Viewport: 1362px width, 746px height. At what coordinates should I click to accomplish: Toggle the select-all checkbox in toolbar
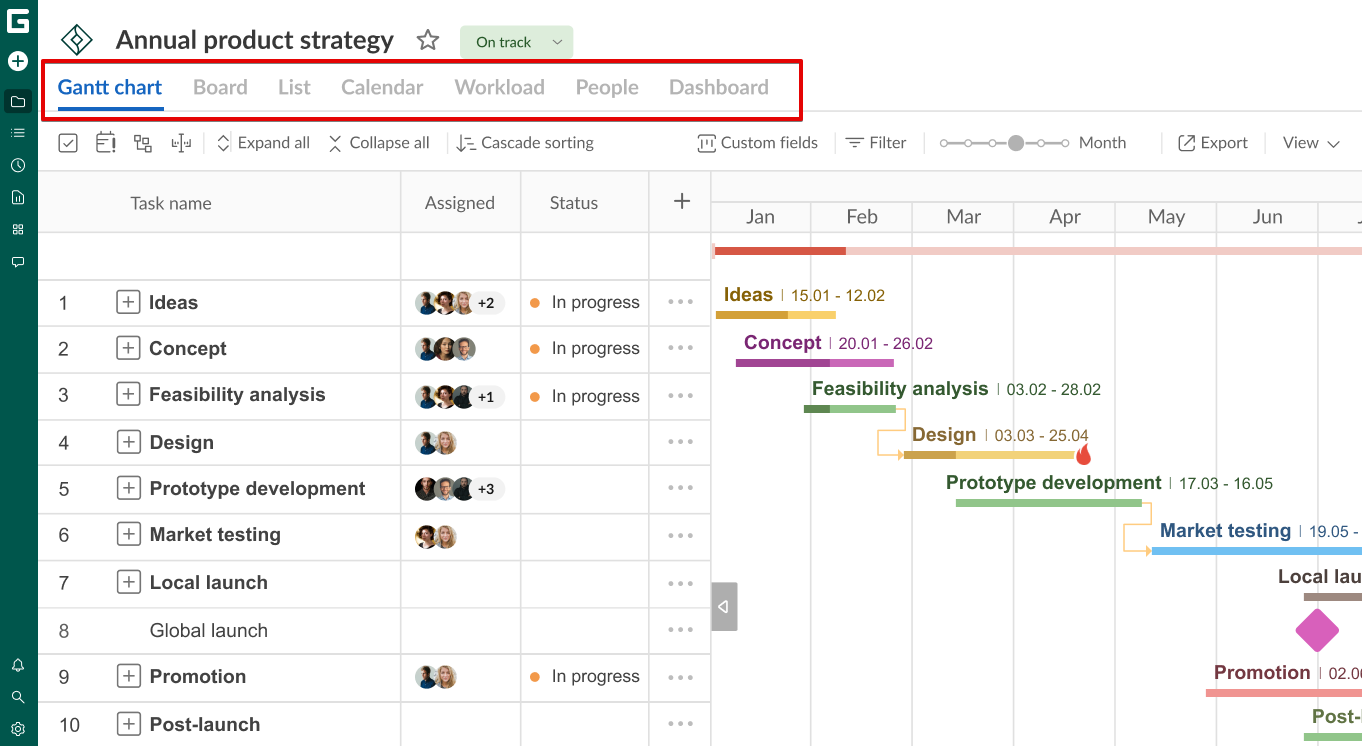(68, 143)
